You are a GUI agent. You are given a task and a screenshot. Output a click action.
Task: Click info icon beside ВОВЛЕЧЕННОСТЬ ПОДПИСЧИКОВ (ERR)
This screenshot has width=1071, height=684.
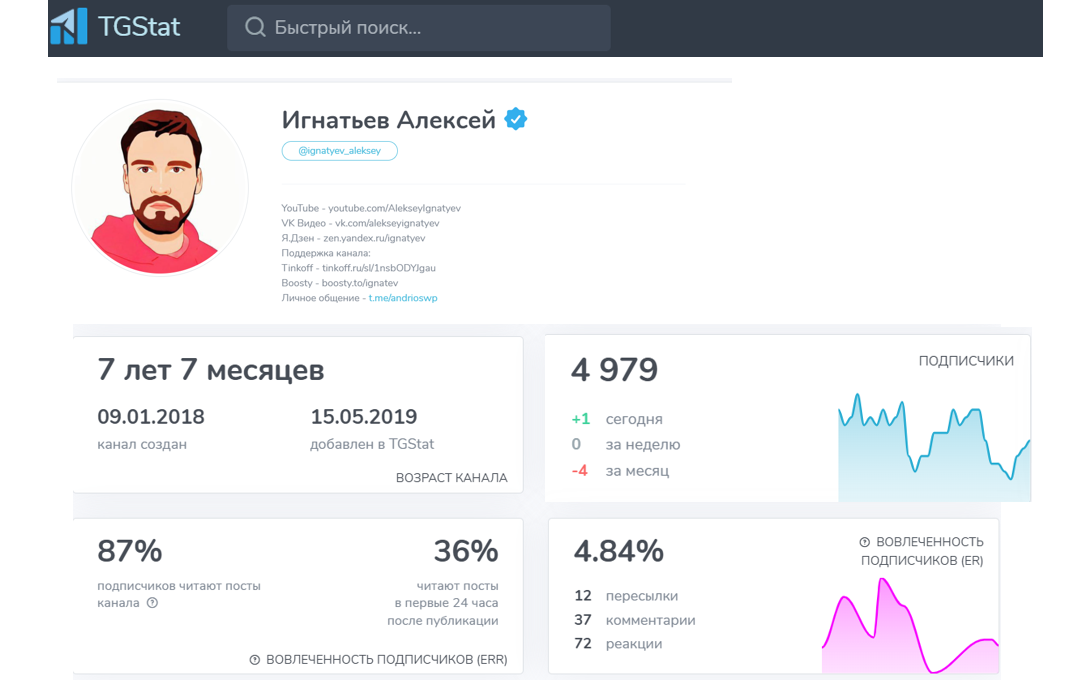click(x=255, y=660)
